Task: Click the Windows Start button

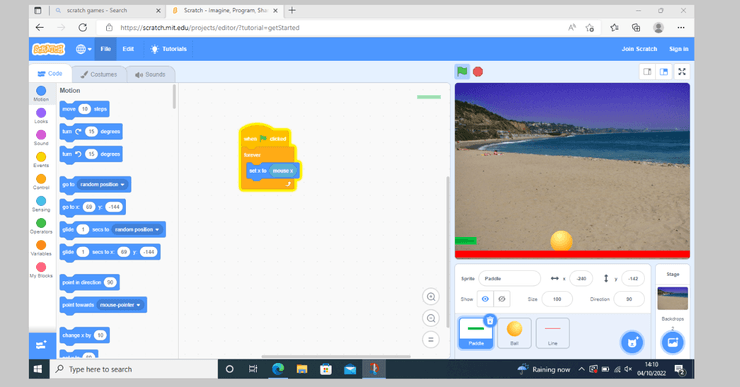Action: point(39,369)
